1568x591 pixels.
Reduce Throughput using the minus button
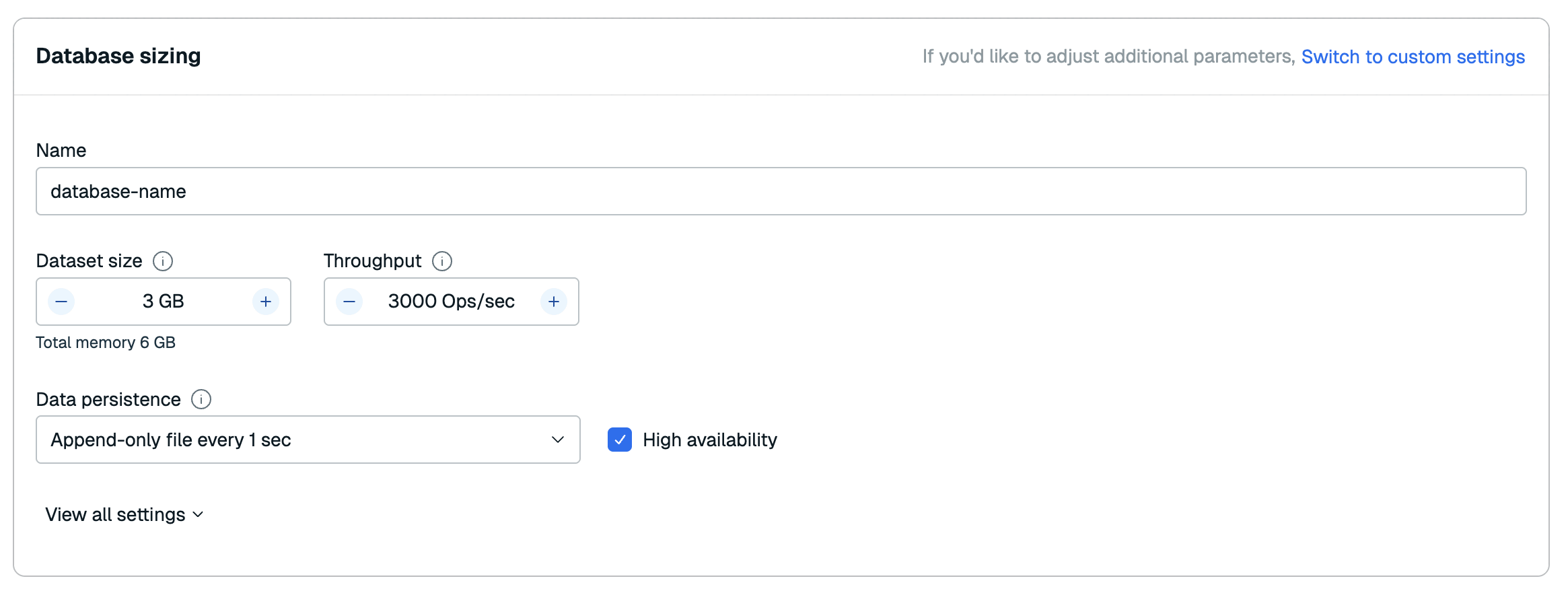point(349,302)
